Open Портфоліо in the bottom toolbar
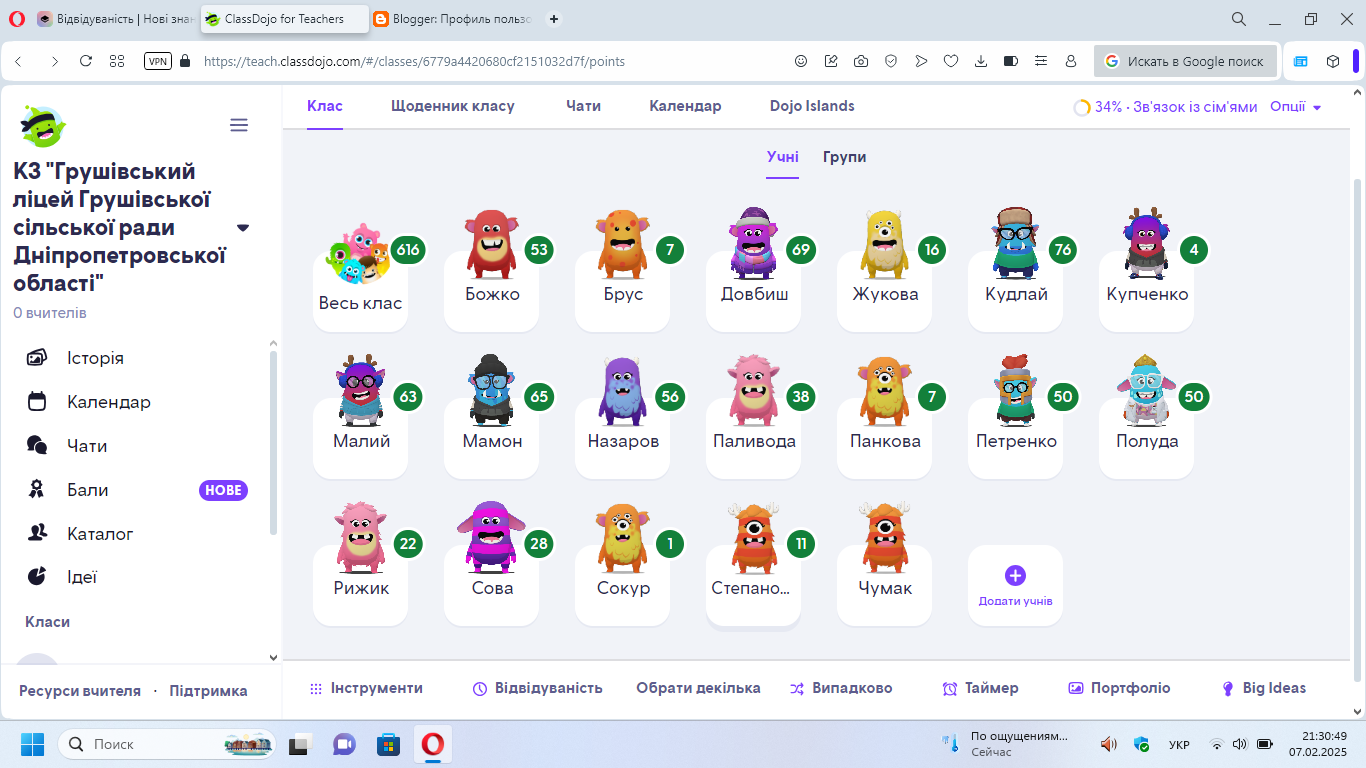The image size is (1366, 768). (x=1119, y=688)
